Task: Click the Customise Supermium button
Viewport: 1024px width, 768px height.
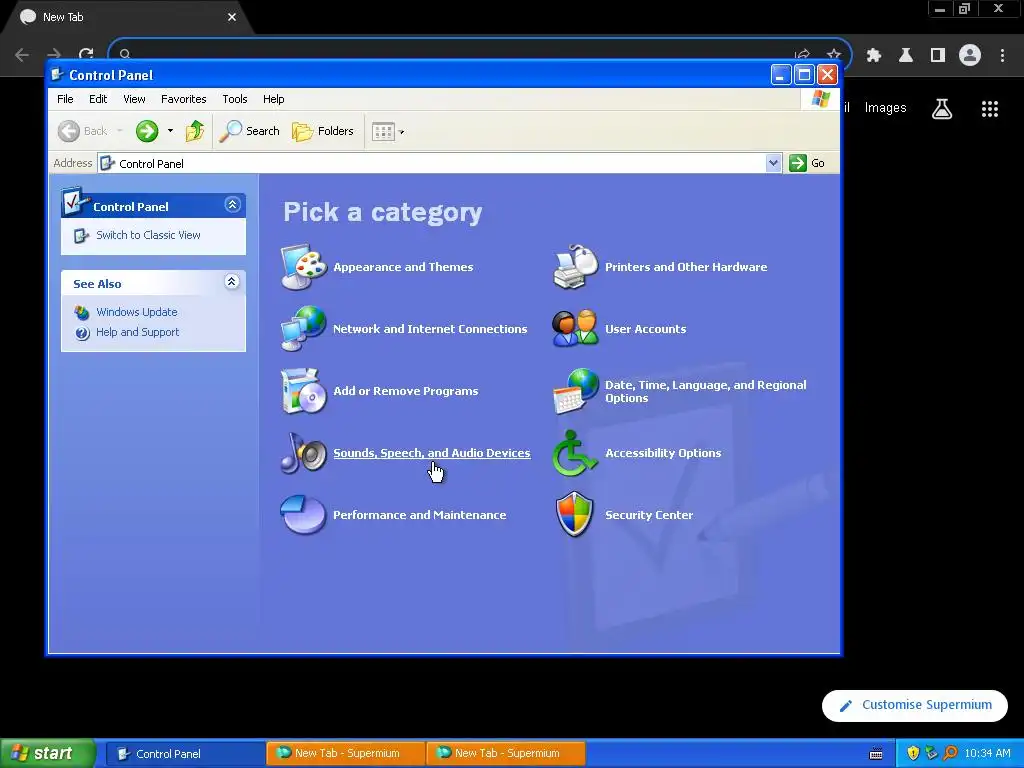Action: pyautogui.click(x=914, y=705)
